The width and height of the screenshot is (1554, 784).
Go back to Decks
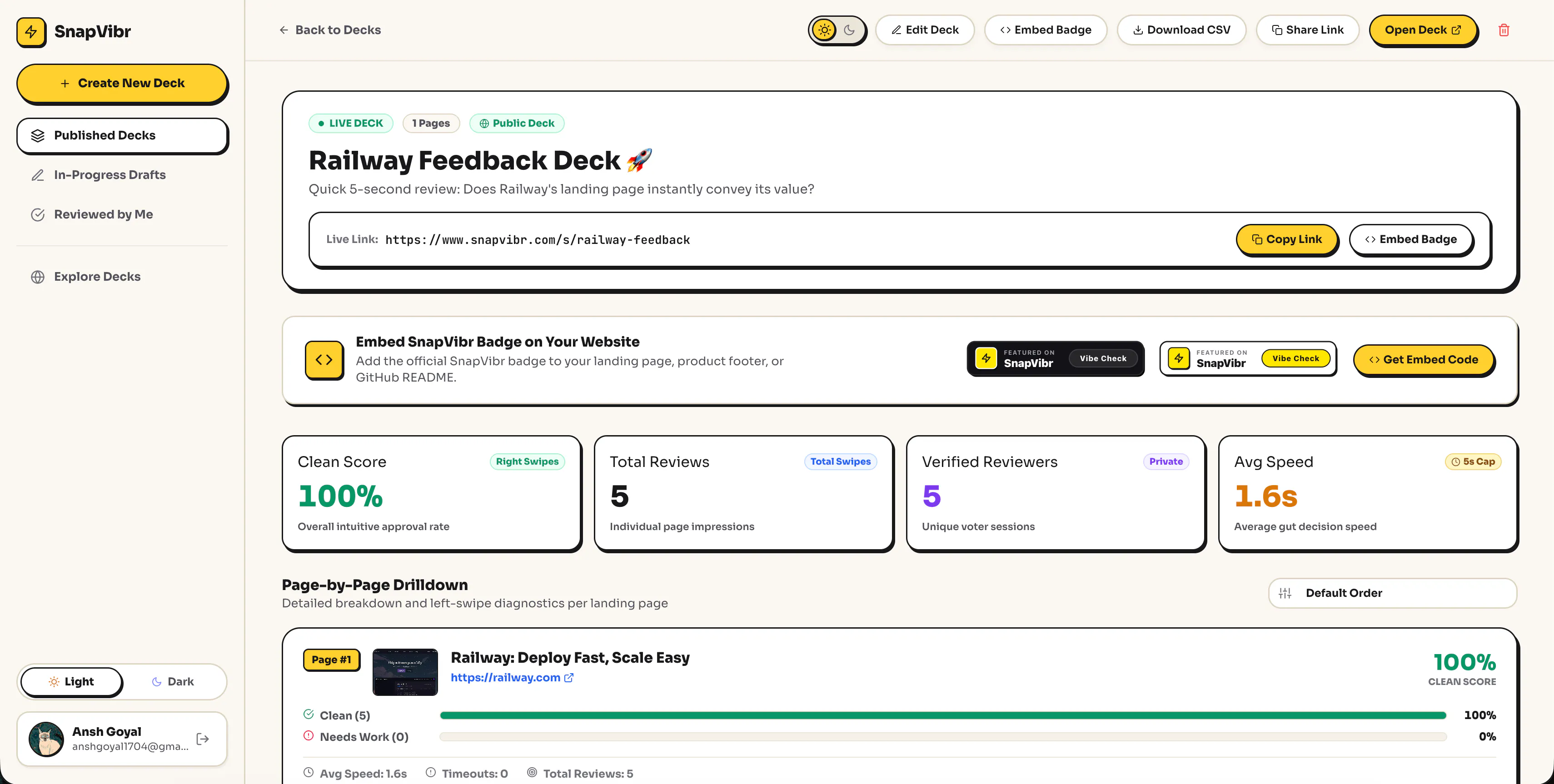329,30
